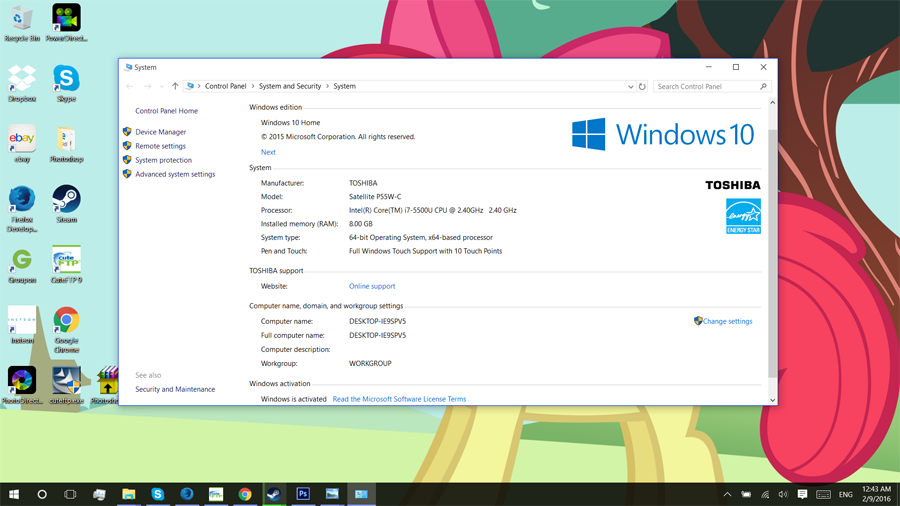Select Control Panel in the breadcrumb path
This screenshot has width=900, height=506.
(226, 87)
